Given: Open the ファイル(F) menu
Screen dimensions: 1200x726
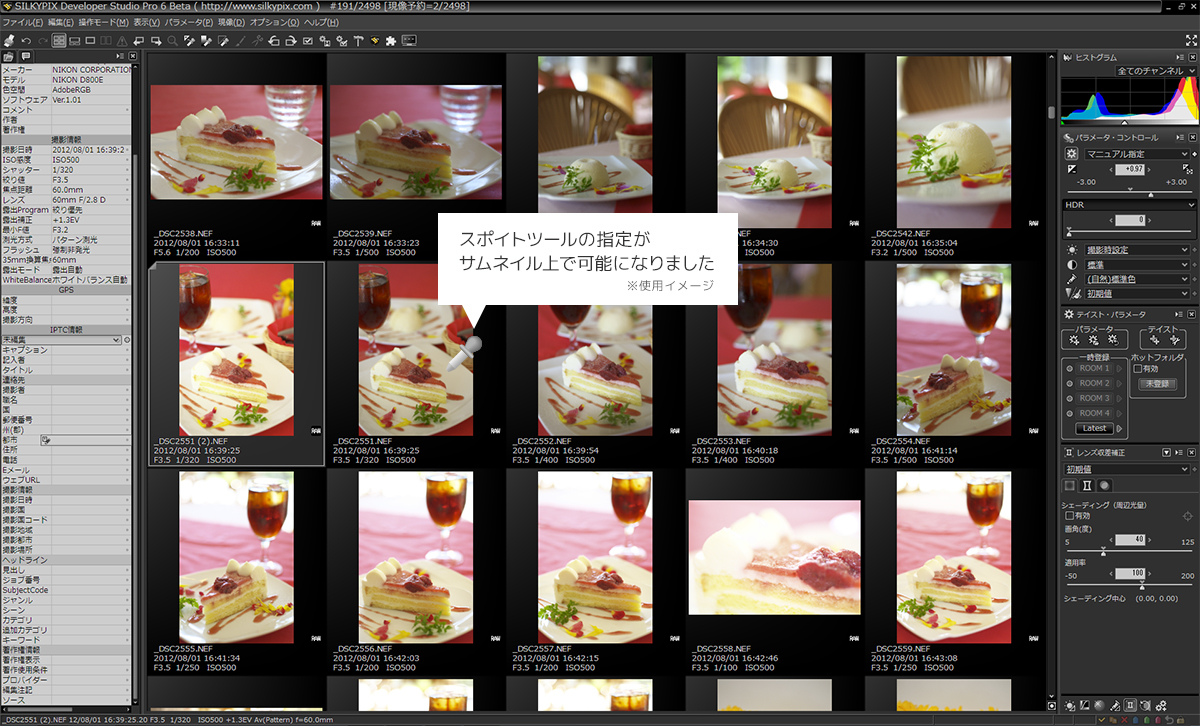Looking at the screenshot, I should point(21,22).
